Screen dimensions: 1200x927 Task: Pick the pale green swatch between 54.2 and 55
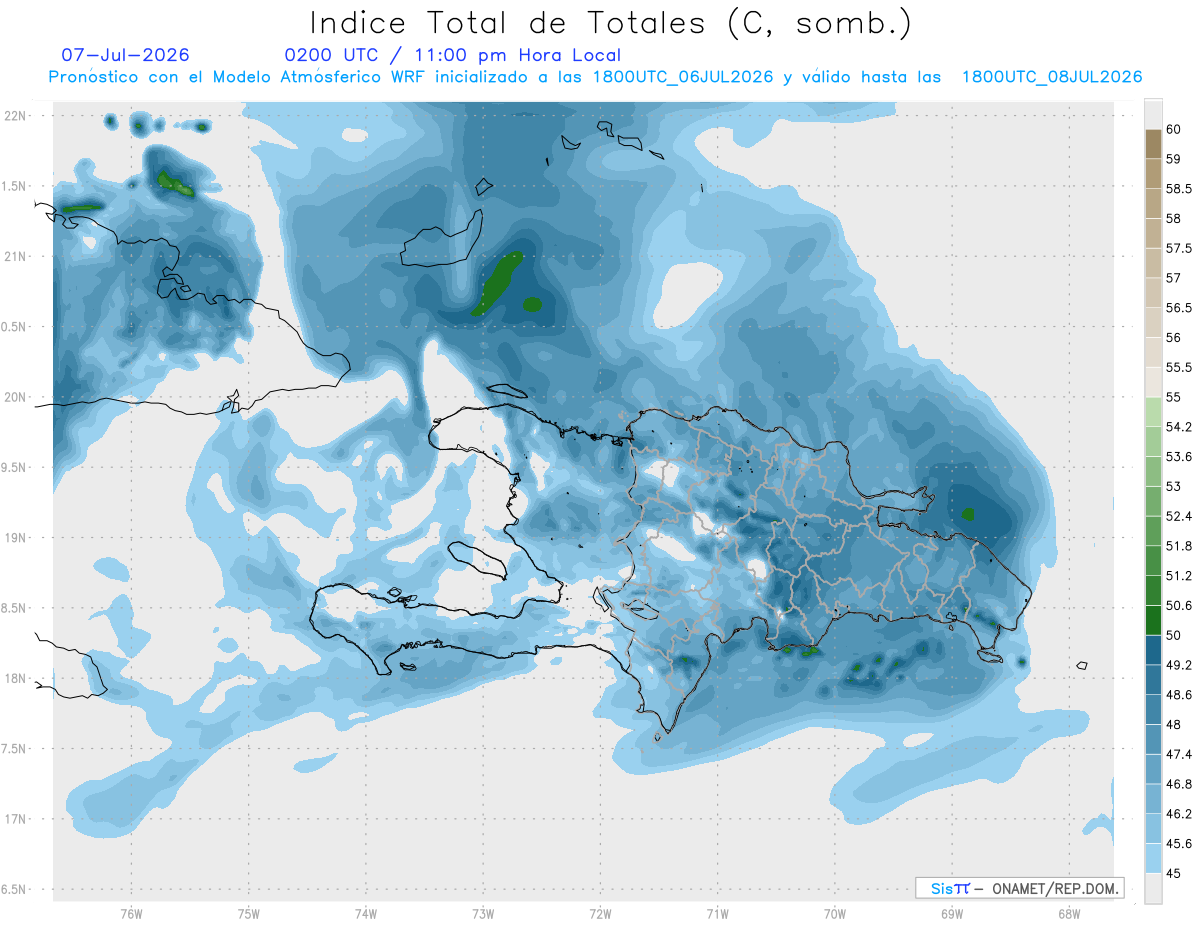(x=1153, y=412)
